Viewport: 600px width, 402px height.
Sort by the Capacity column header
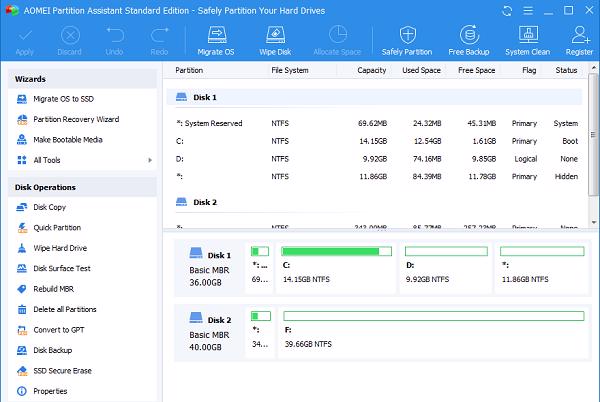click(371, 71)
